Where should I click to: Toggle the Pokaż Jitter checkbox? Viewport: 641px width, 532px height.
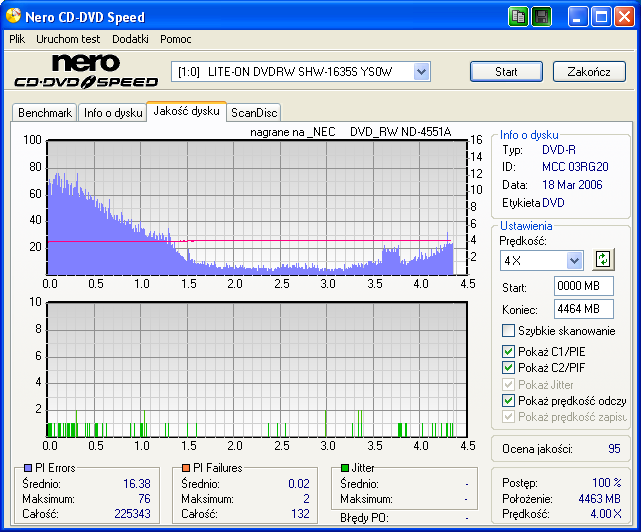tap(508, 384)
